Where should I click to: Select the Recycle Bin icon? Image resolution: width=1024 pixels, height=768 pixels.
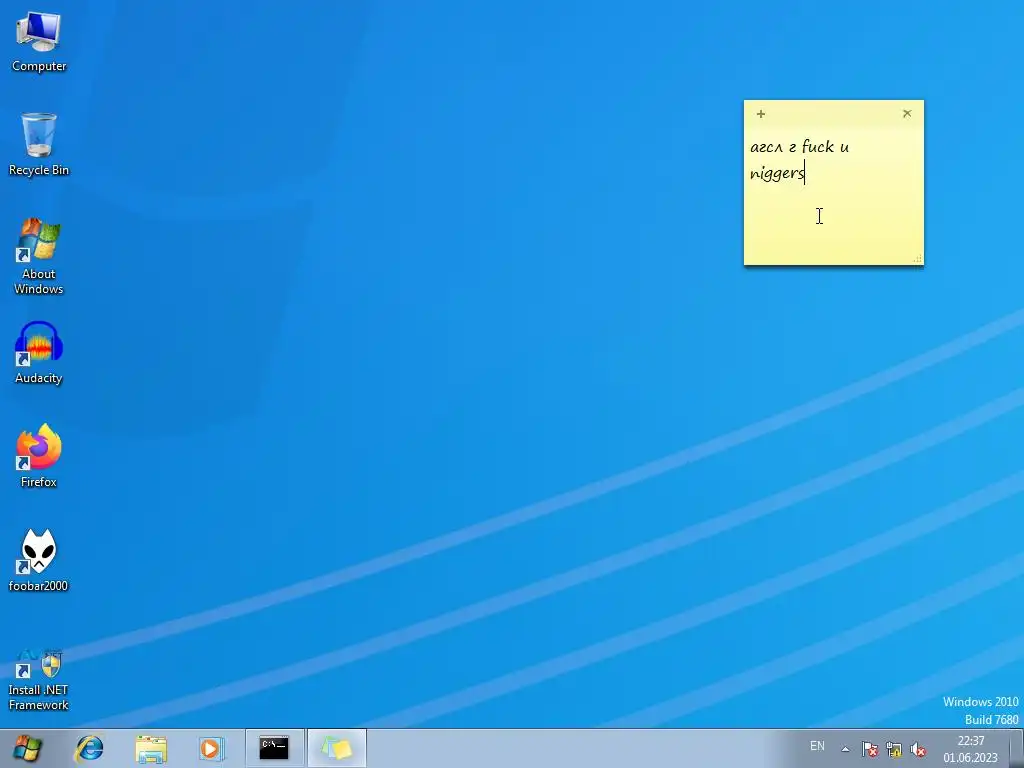(39, 144)
